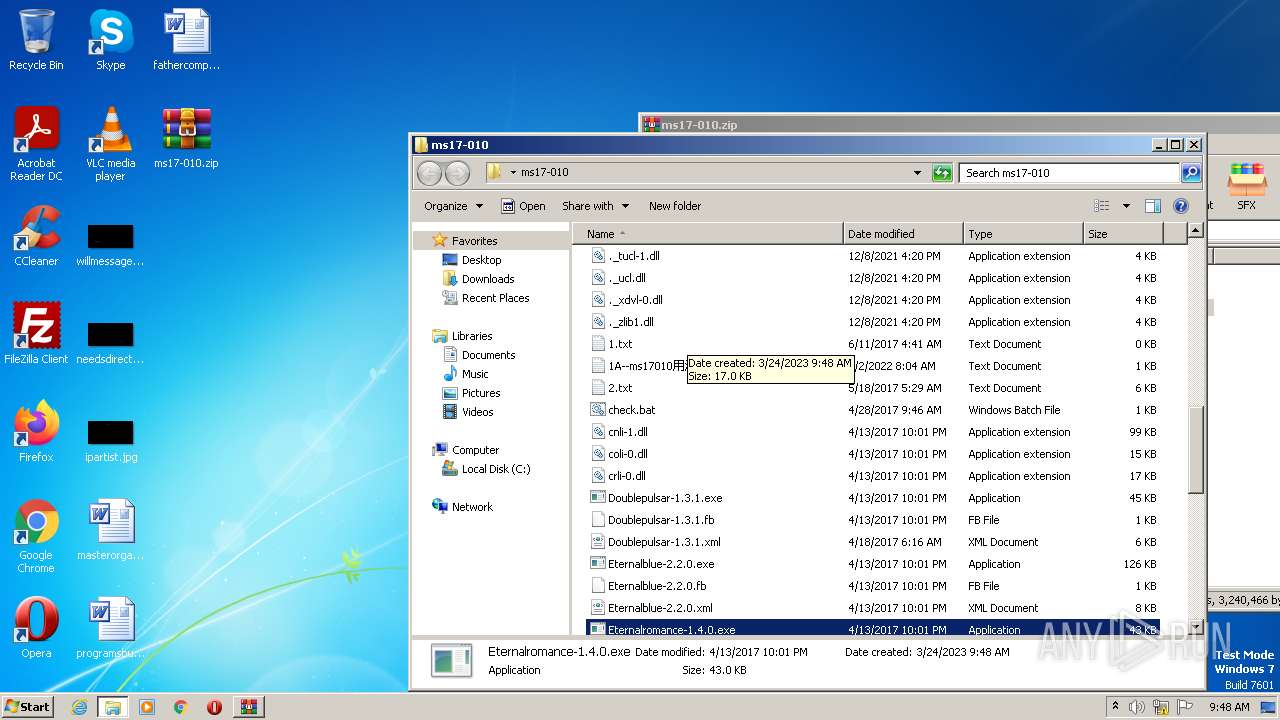
Task: Open Explorer Help question mark icon
Action: point(1181,206)
